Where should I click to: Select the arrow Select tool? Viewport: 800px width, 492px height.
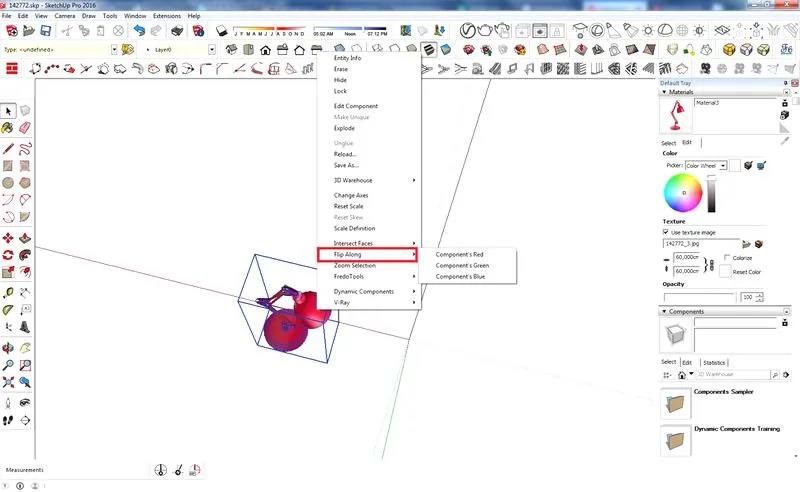point(8,111)
